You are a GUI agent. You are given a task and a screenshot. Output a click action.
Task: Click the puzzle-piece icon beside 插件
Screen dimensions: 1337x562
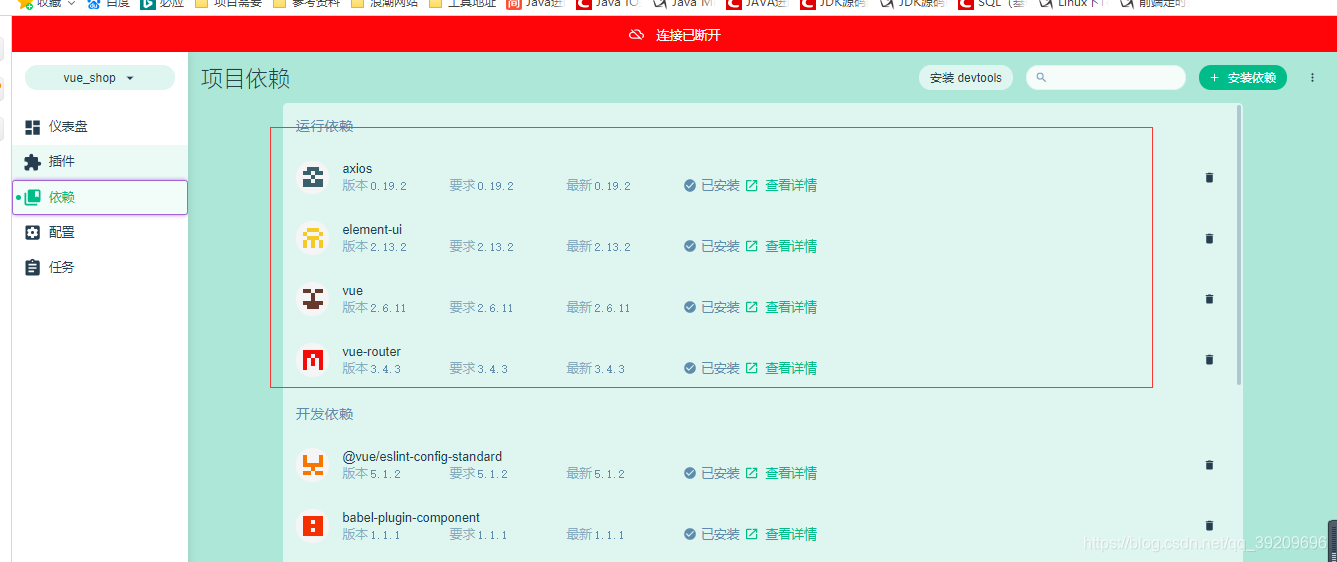click(x=32, y=162)
